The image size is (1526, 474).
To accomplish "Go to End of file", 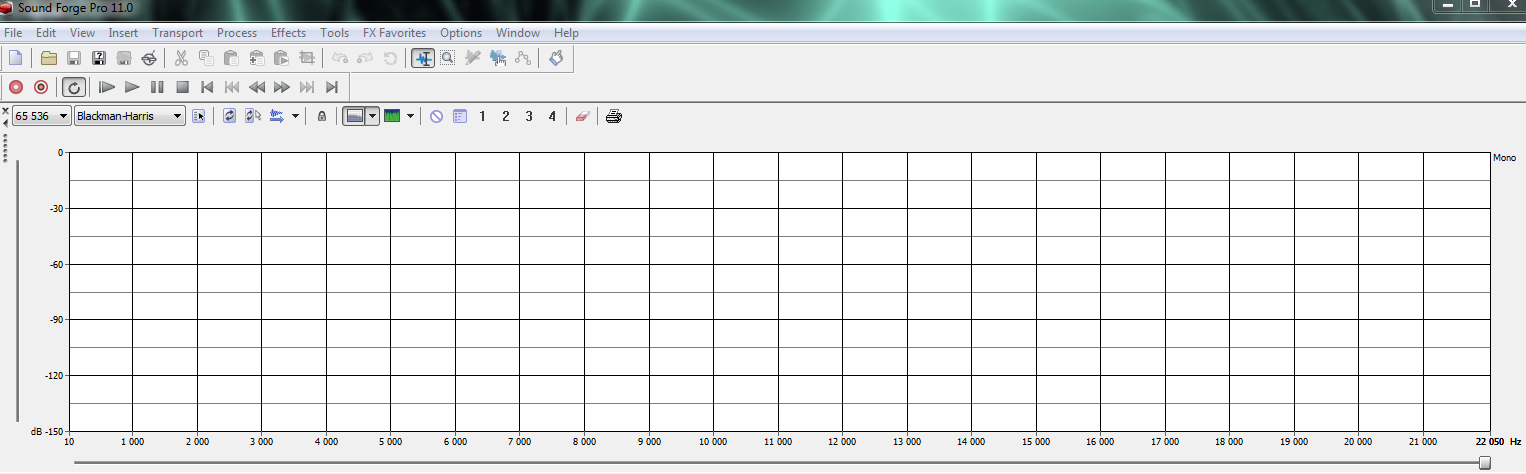I will pyautogui.click(x=332, y=87).
